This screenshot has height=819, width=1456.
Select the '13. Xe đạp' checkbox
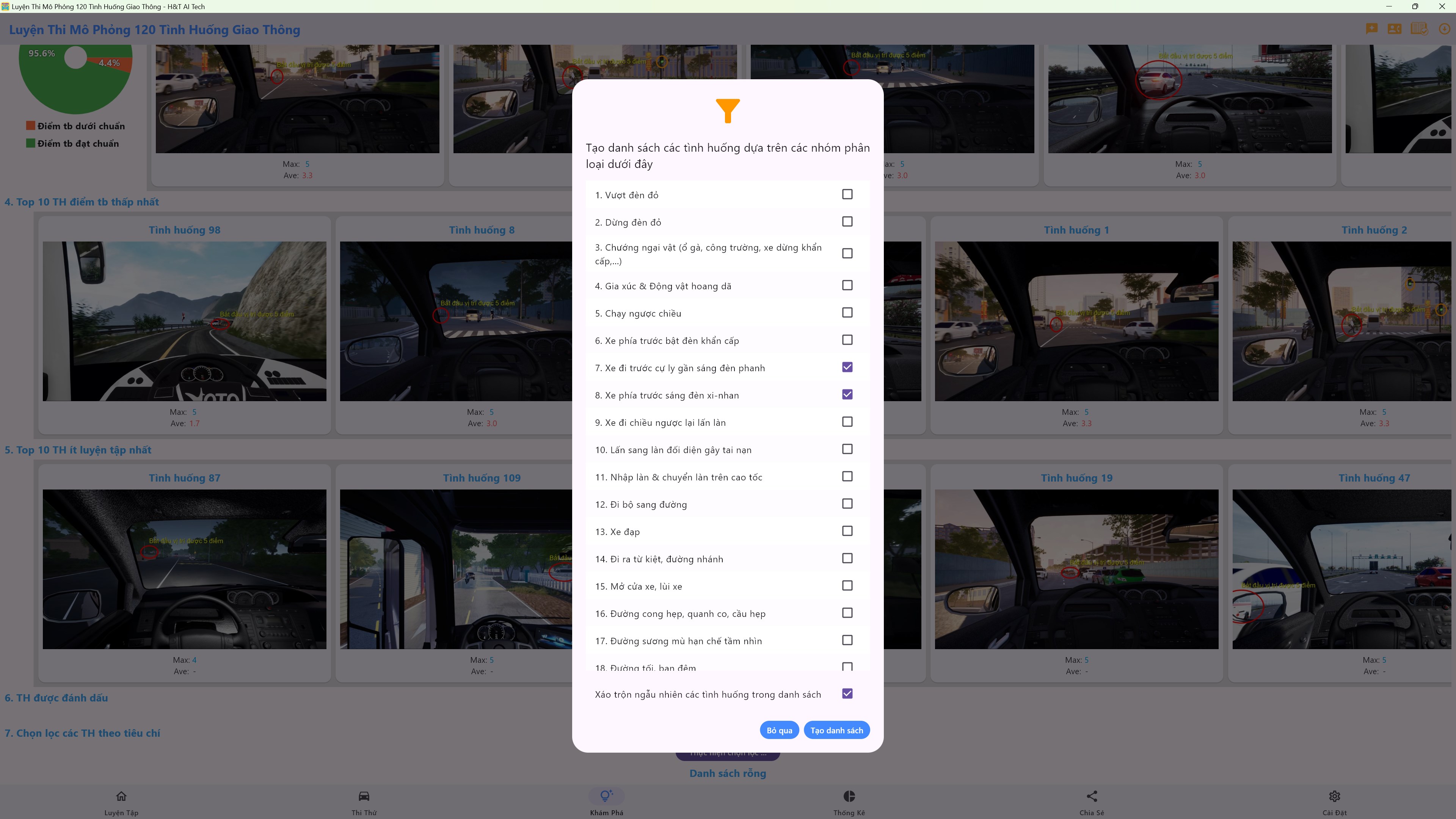847,531
